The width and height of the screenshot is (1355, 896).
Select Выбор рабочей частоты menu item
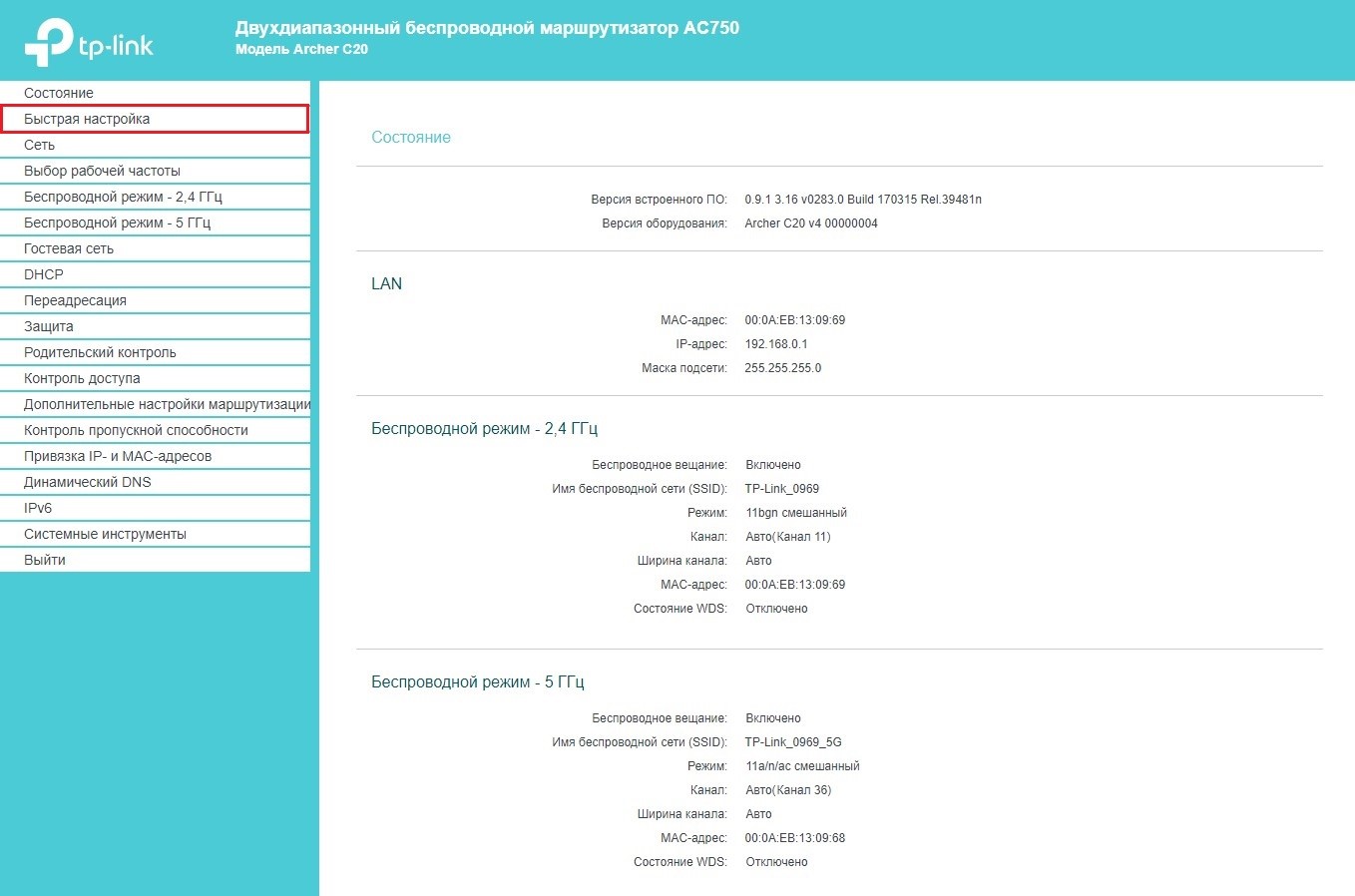click(102, 171)
